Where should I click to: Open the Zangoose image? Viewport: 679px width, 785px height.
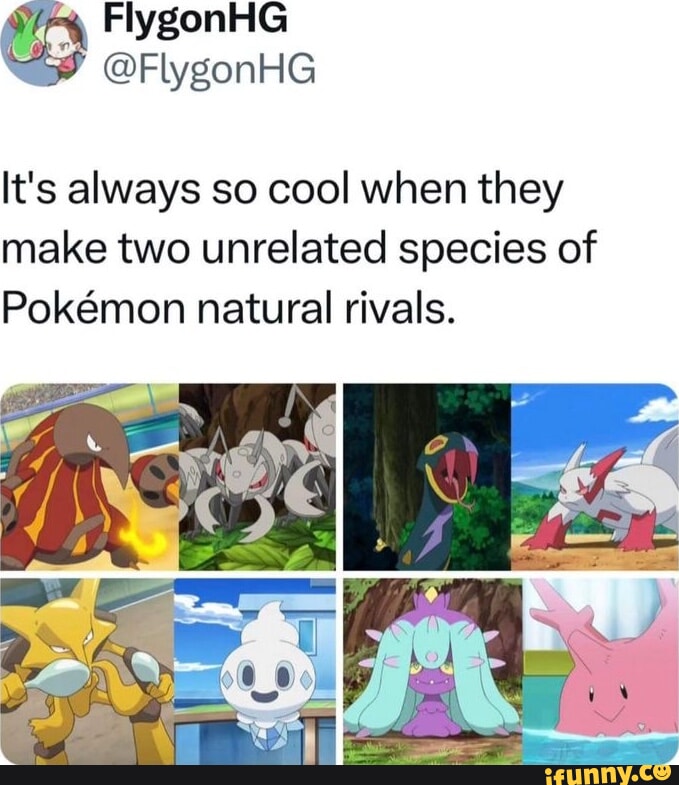[x=595, y=477]
